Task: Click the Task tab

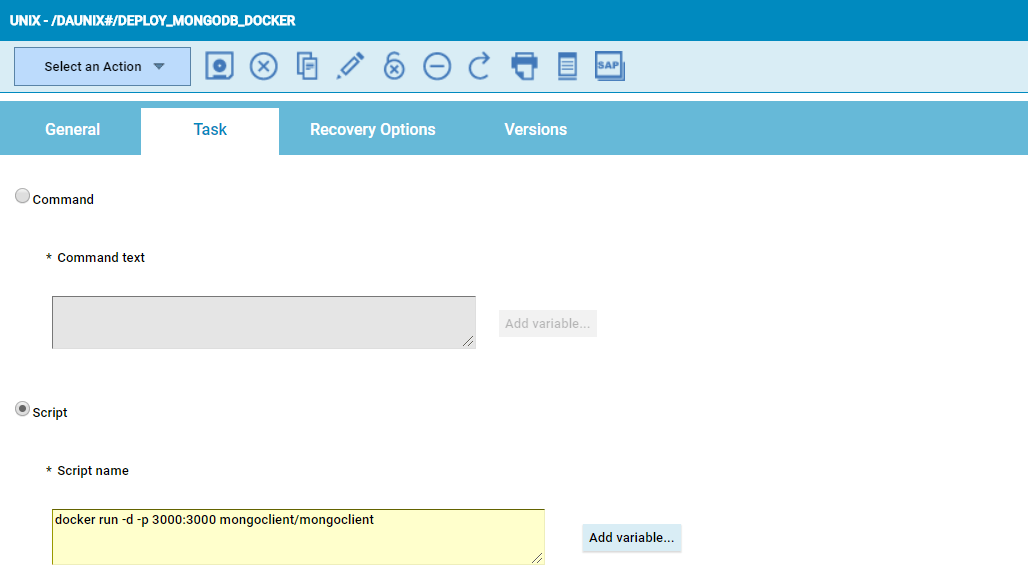Action: click(x=210, y=130)
